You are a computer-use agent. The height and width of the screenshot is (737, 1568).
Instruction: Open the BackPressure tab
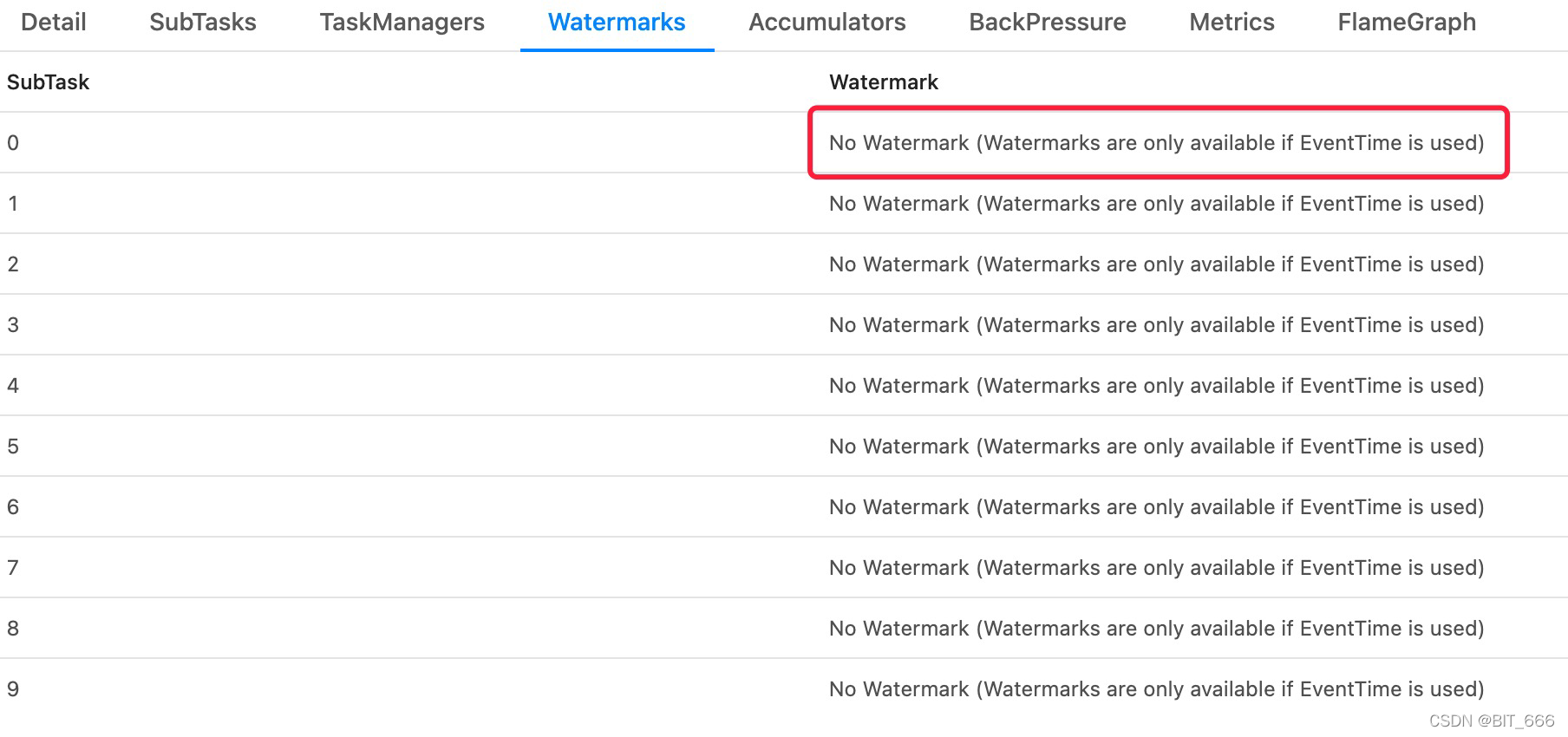pyautogui.click(x=1047, y=23)
